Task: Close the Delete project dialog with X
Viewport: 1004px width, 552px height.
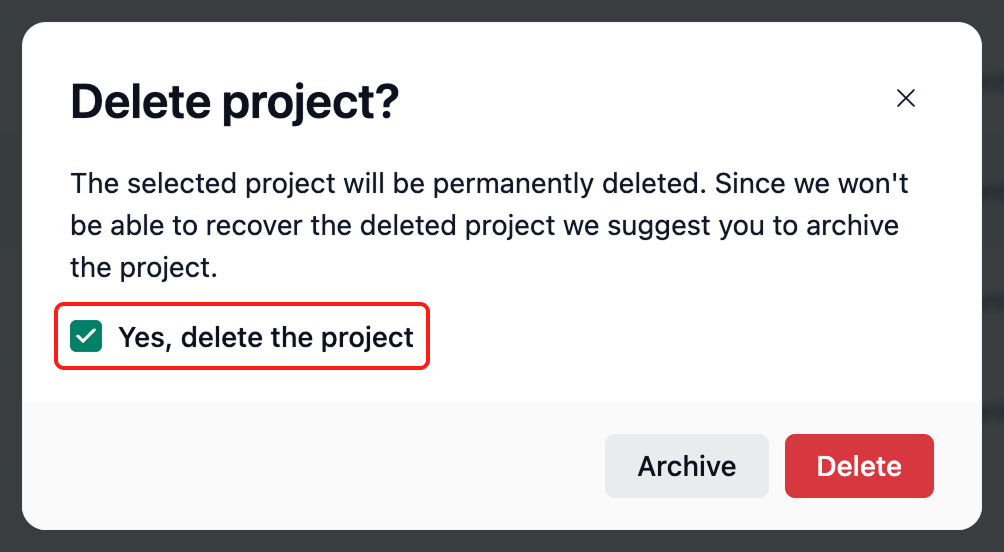Action: pos(906,98)
